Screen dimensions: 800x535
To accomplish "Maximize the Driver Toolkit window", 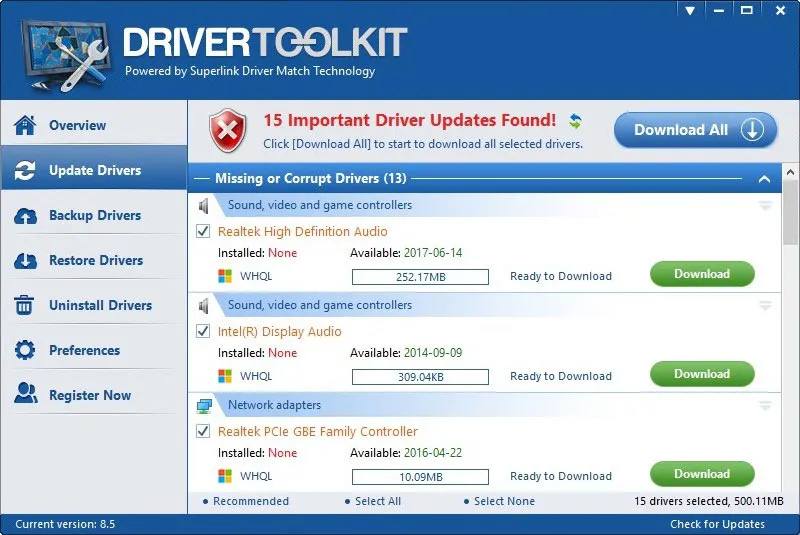I will (x=747, y=10).
